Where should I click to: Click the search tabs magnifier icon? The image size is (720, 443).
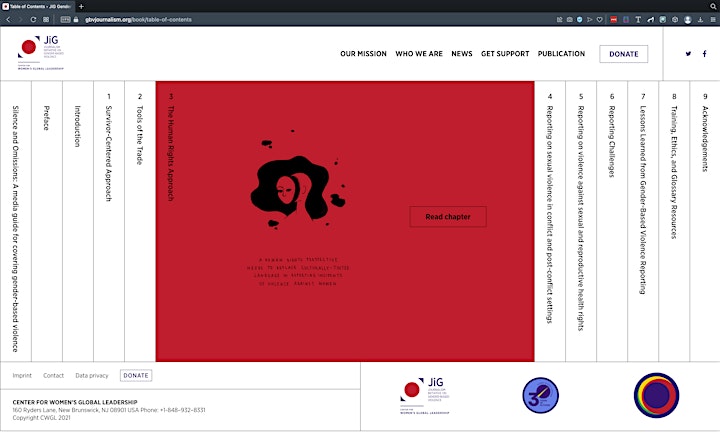(713, 6)
